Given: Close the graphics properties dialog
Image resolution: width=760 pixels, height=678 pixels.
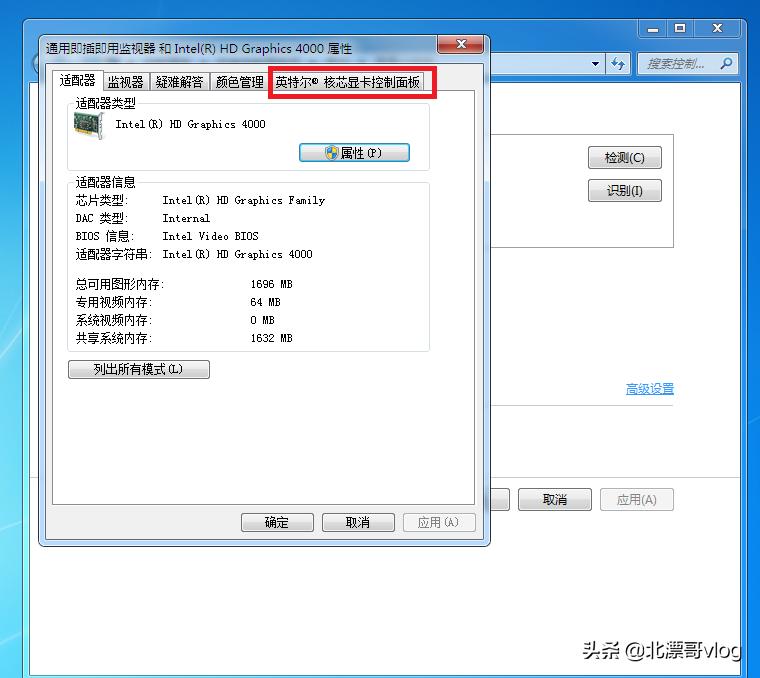Looking at the screenshot, I should coord(460,45).
